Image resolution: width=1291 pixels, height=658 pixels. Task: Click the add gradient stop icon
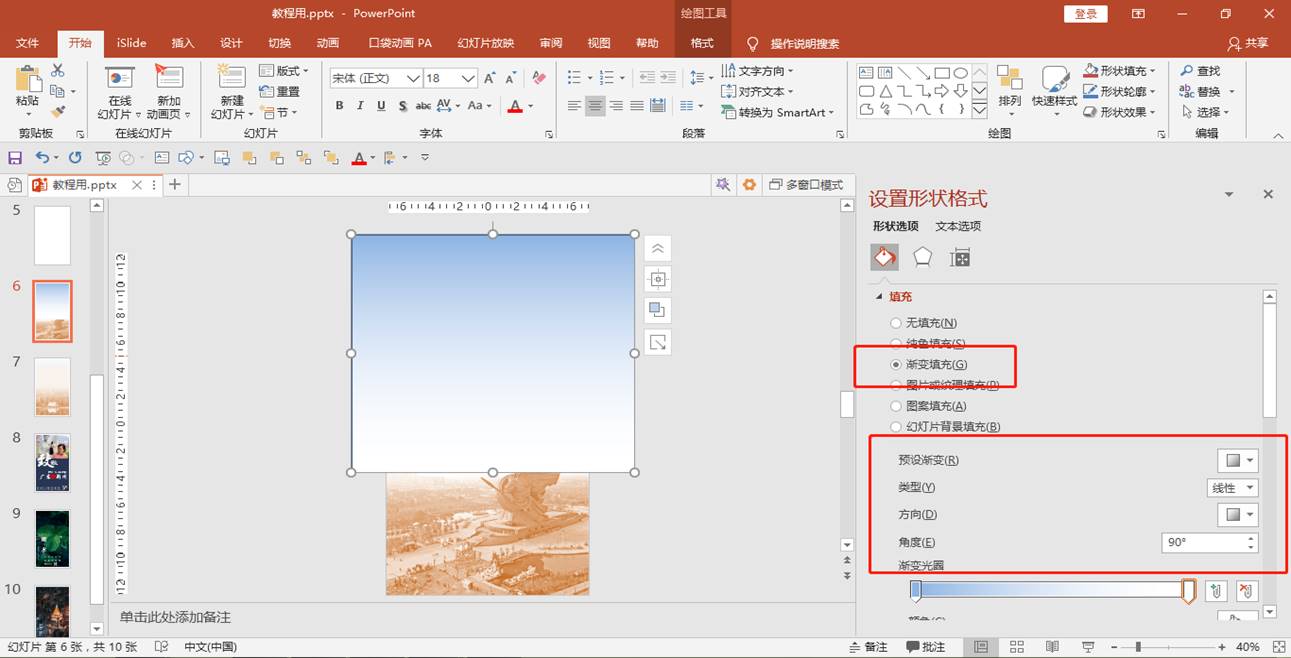click(x=1215, y=591)
